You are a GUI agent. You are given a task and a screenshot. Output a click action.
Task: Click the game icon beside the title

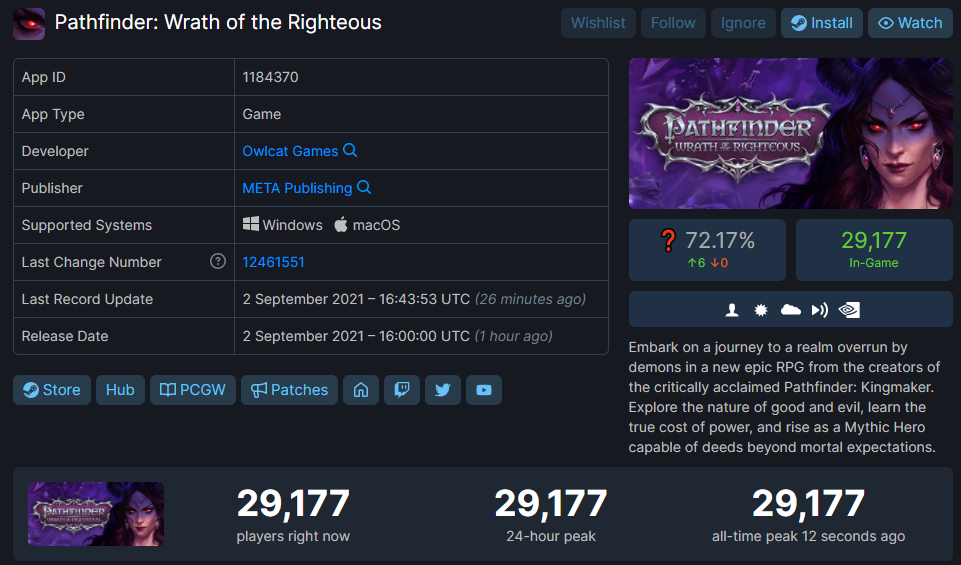click(x=29, y=24)
